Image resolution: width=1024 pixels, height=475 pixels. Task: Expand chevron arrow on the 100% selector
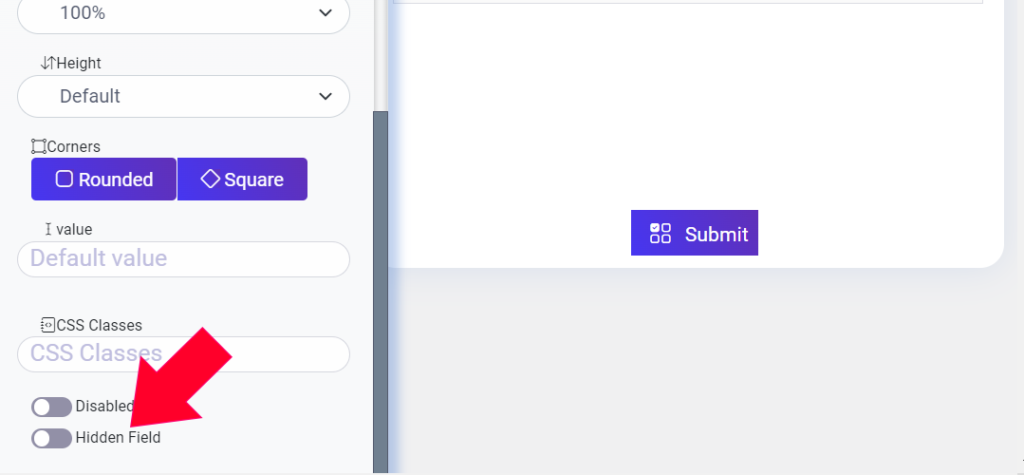(x=325, y=13)
